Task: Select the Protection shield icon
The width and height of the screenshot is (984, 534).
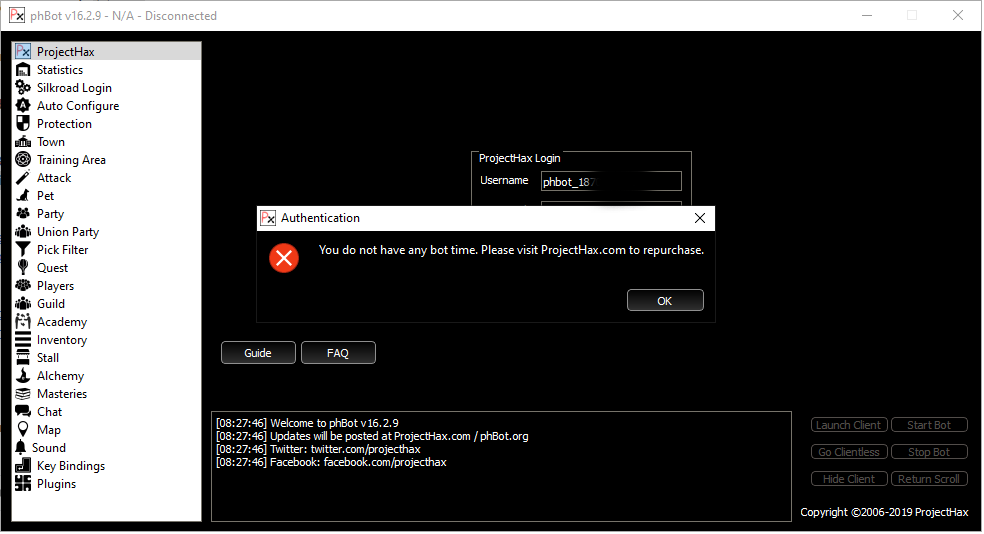Action: tap(23, 124)
